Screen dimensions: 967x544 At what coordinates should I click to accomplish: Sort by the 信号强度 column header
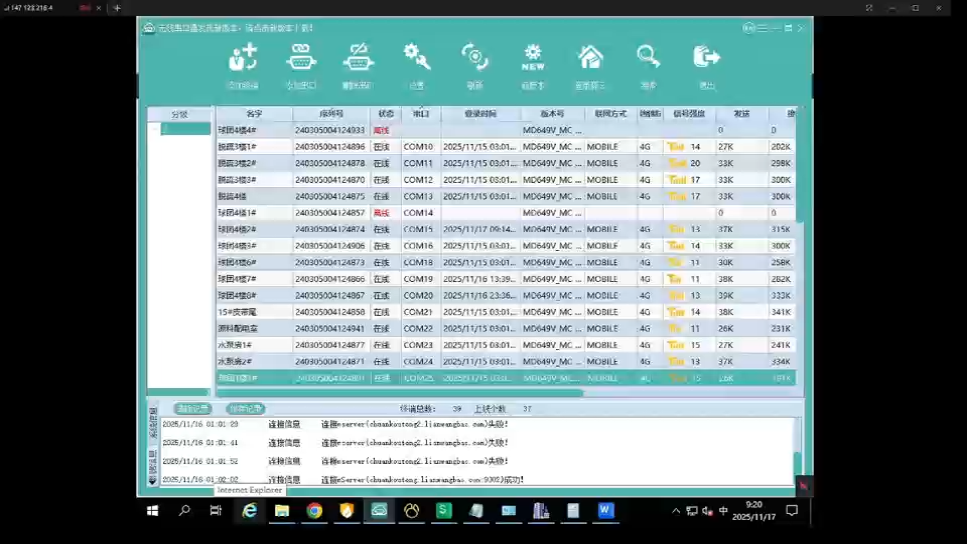(x=689, y=113)
